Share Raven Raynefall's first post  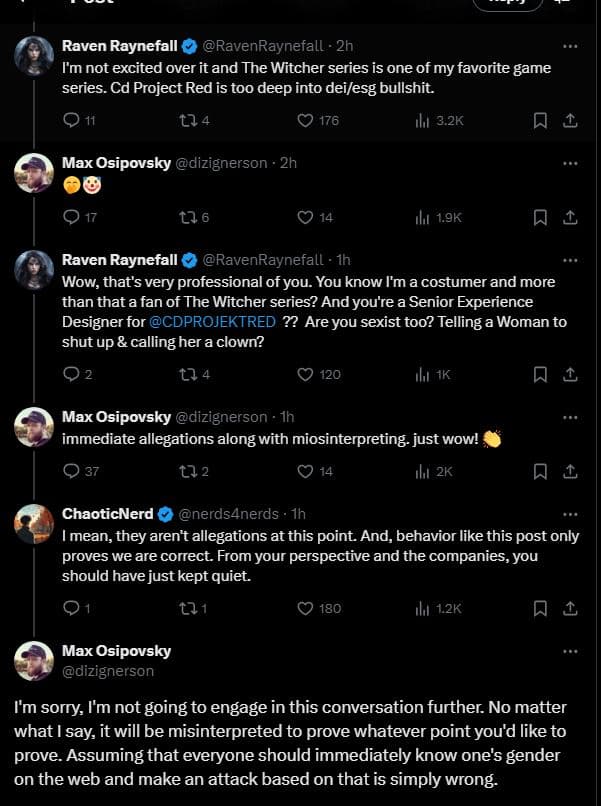tap(569, 121)
